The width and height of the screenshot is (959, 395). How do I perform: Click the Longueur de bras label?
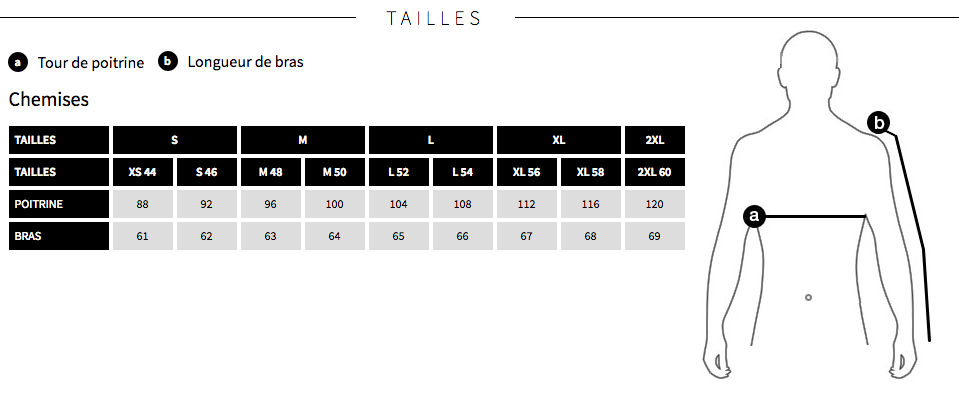click(245, 62)
